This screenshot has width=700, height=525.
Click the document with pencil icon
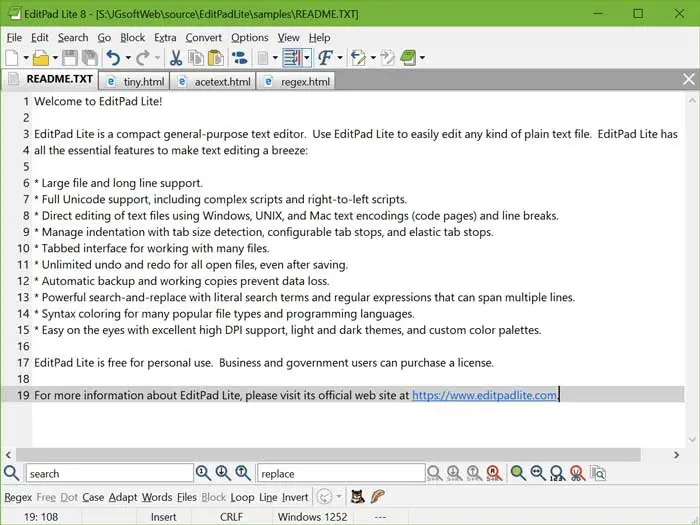click(358, 58)
